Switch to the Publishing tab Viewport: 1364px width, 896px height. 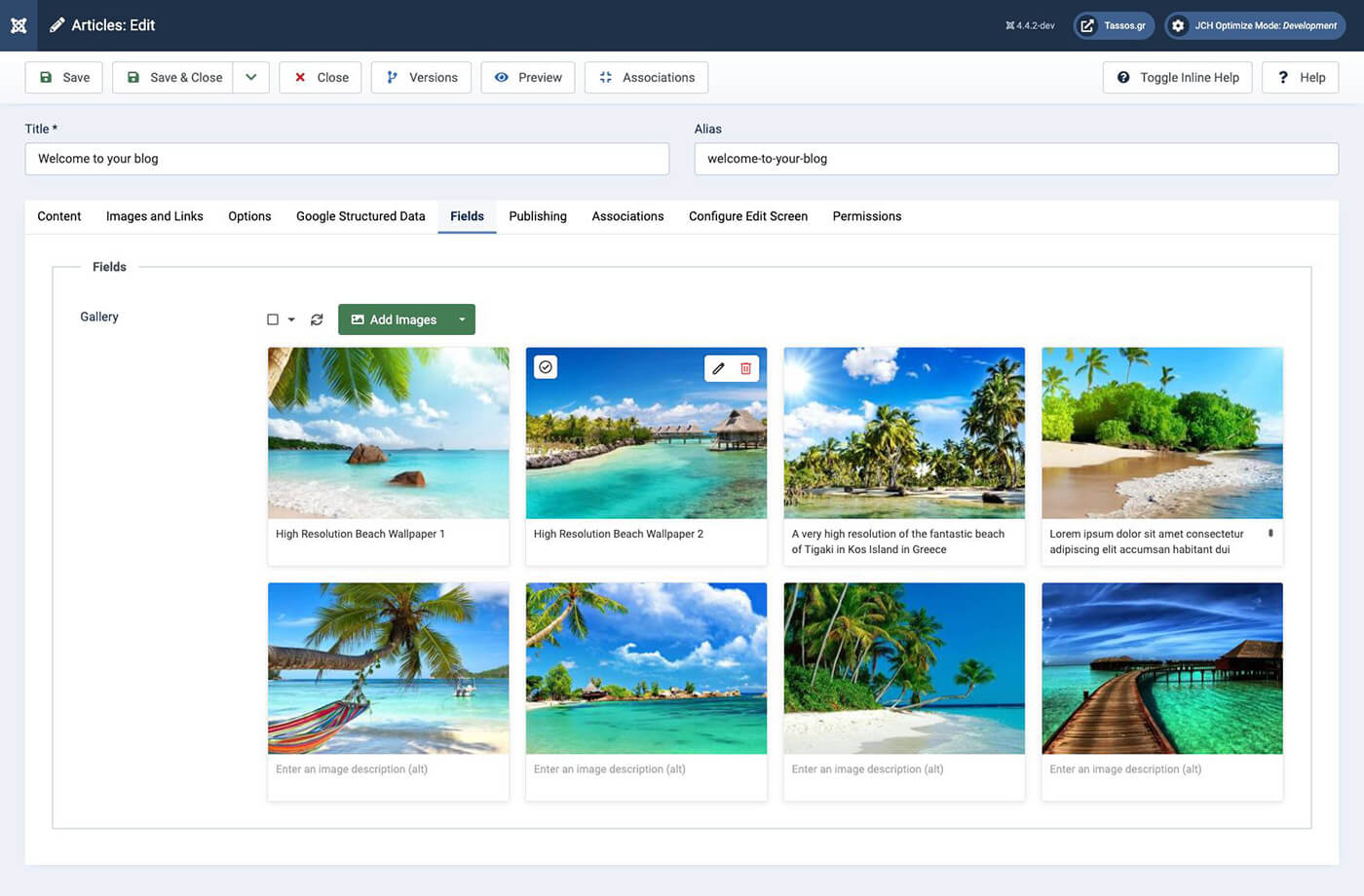point(537,216)
